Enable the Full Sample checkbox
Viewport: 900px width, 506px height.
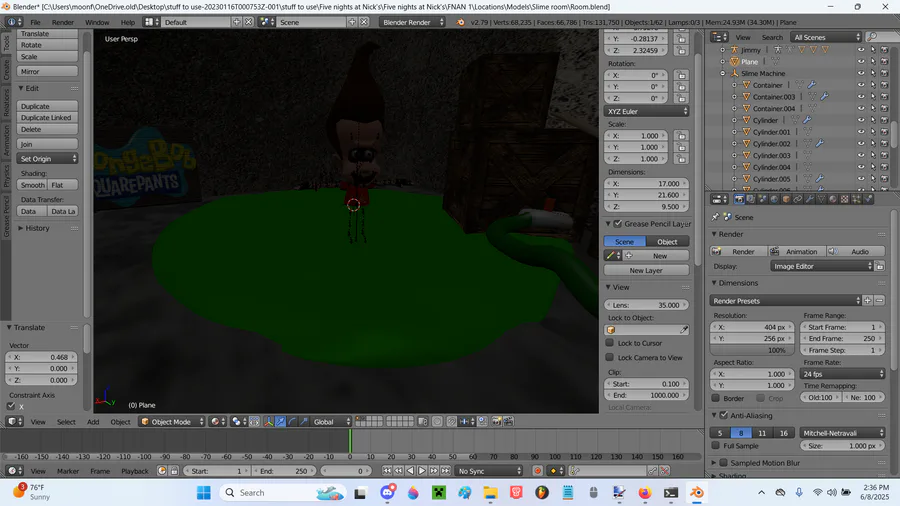pos(716,446)
